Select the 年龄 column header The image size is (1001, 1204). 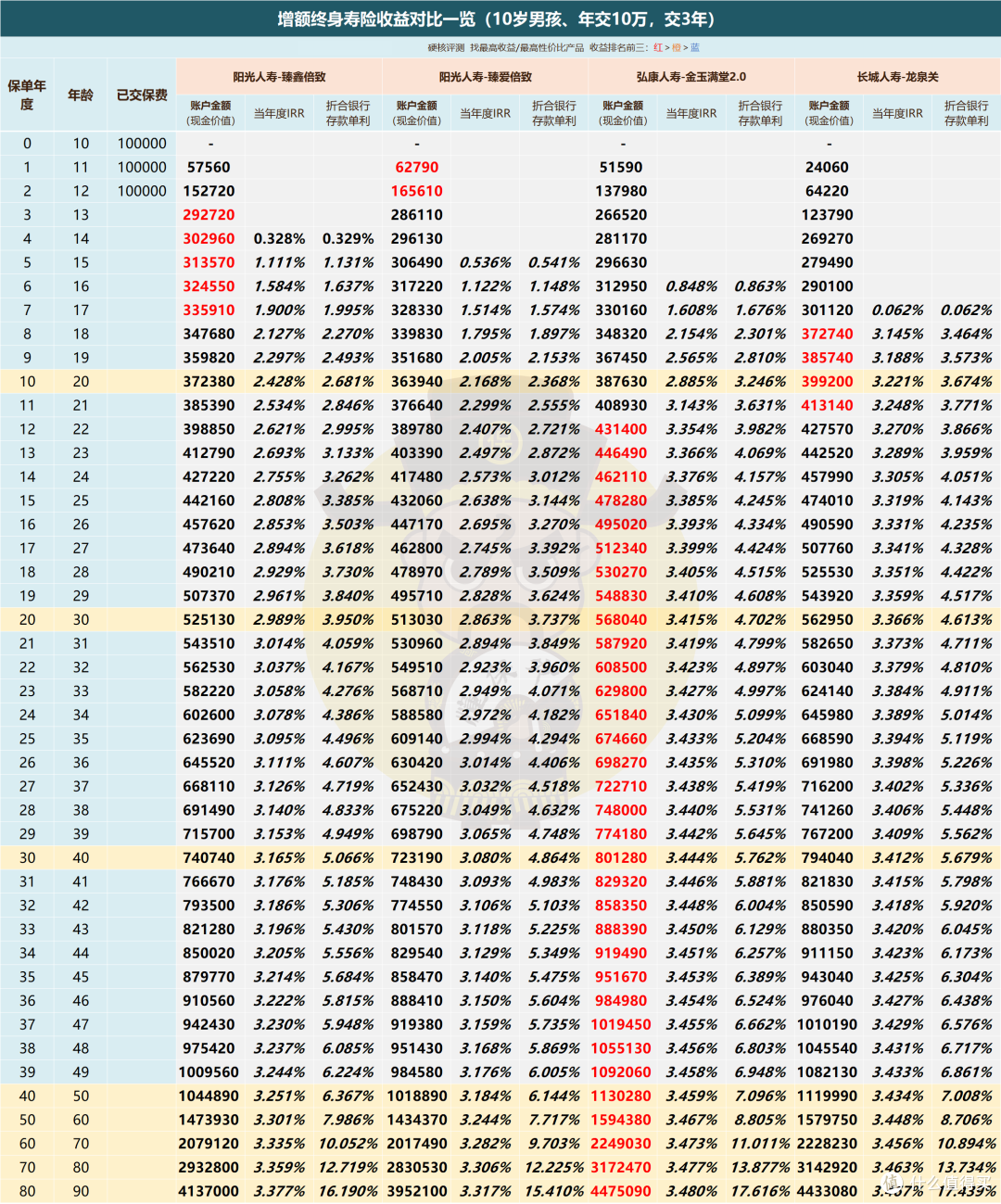point(81,95)
